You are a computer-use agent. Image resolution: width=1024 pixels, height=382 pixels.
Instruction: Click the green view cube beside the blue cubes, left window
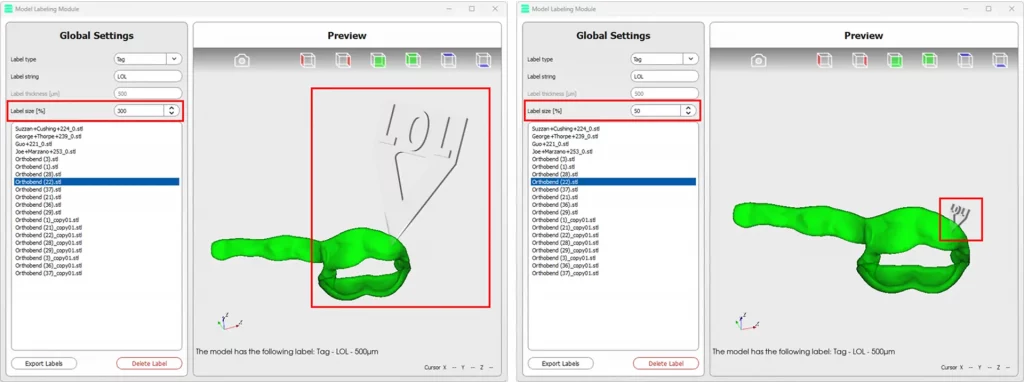(412, 61)
